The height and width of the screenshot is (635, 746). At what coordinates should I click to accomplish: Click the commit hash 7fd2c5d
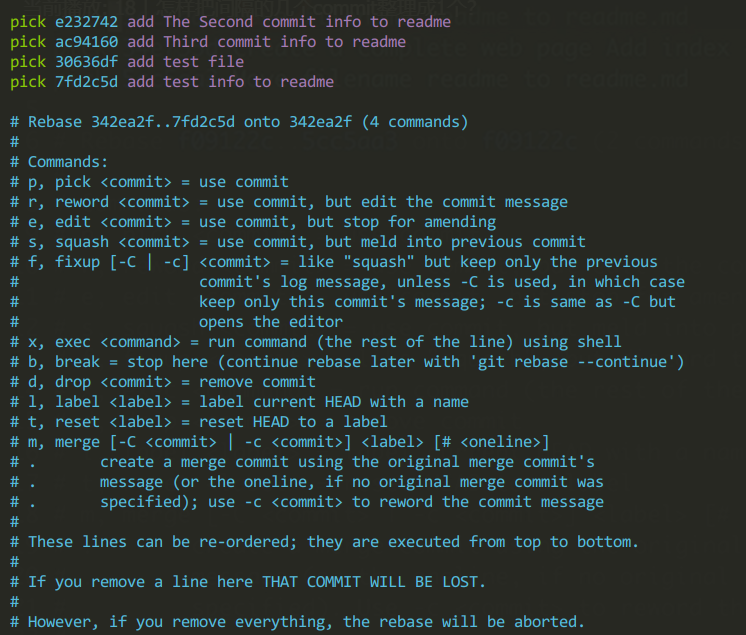click(87, 82)
